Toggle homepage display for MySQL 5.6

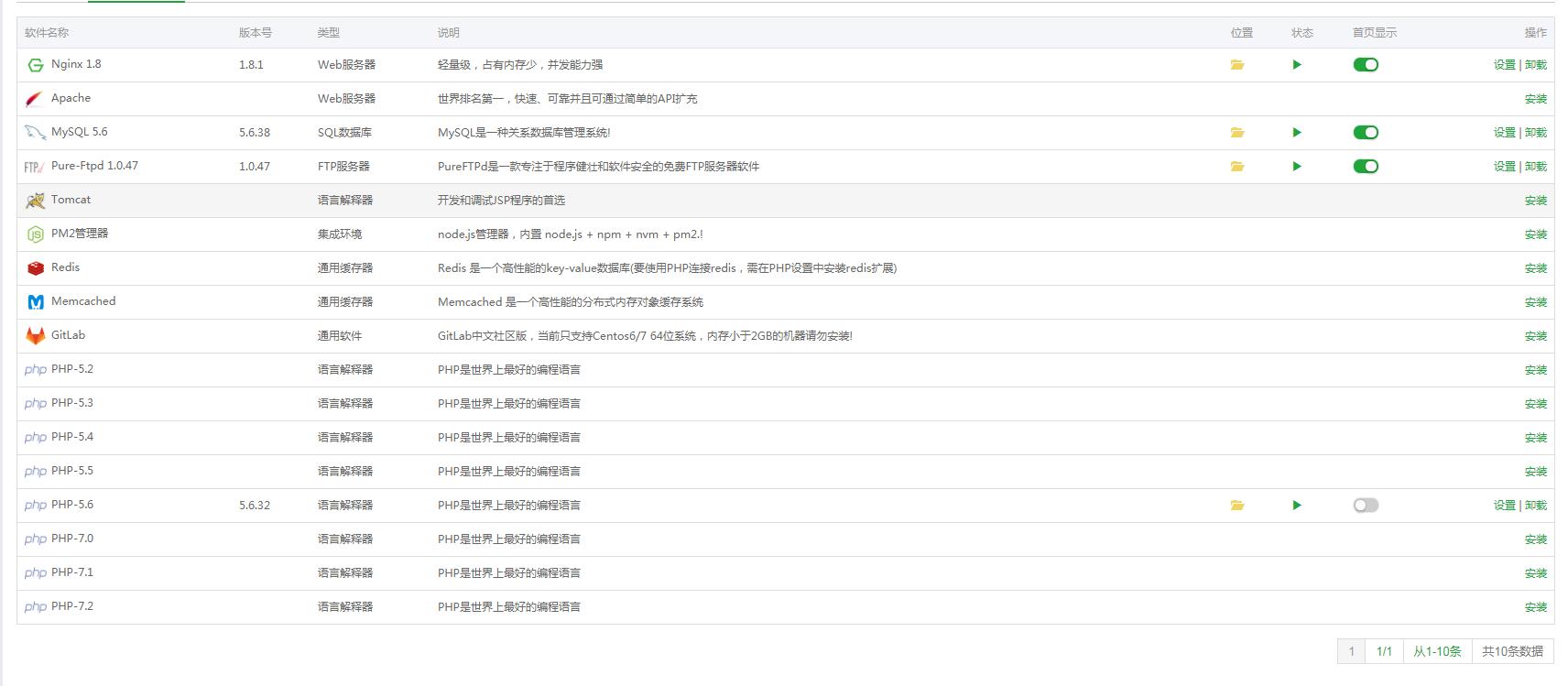1366,133
